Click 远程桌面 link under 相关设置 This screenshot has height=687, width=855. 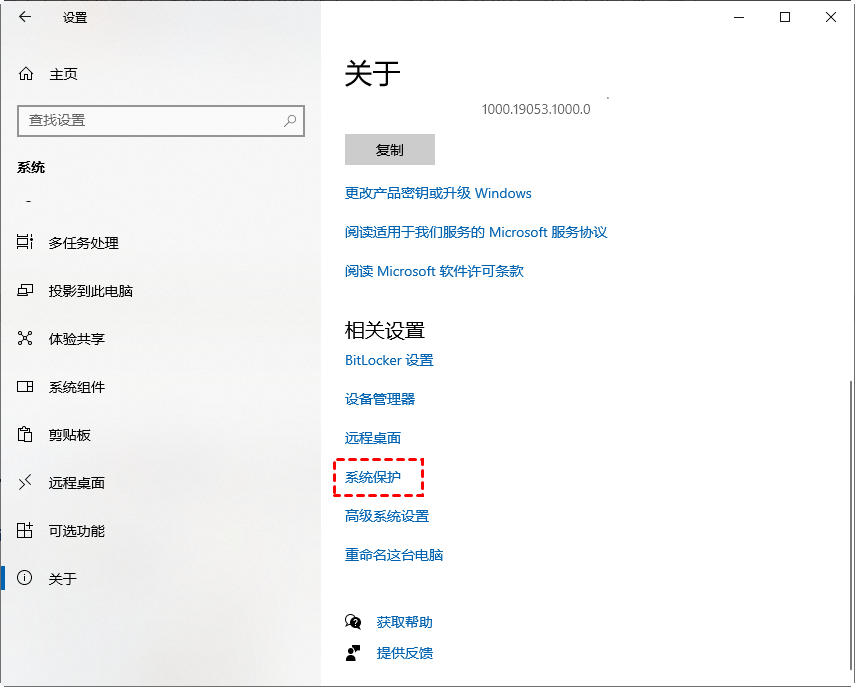pyautogui.click(x=372, y=438)
